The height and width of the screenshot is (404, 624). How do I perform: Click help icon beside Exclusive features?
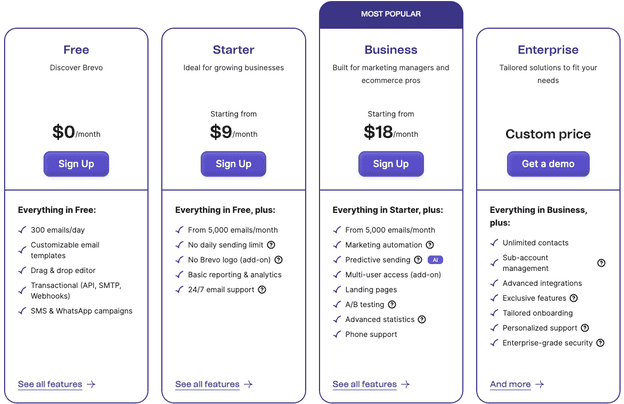[574, 298]
